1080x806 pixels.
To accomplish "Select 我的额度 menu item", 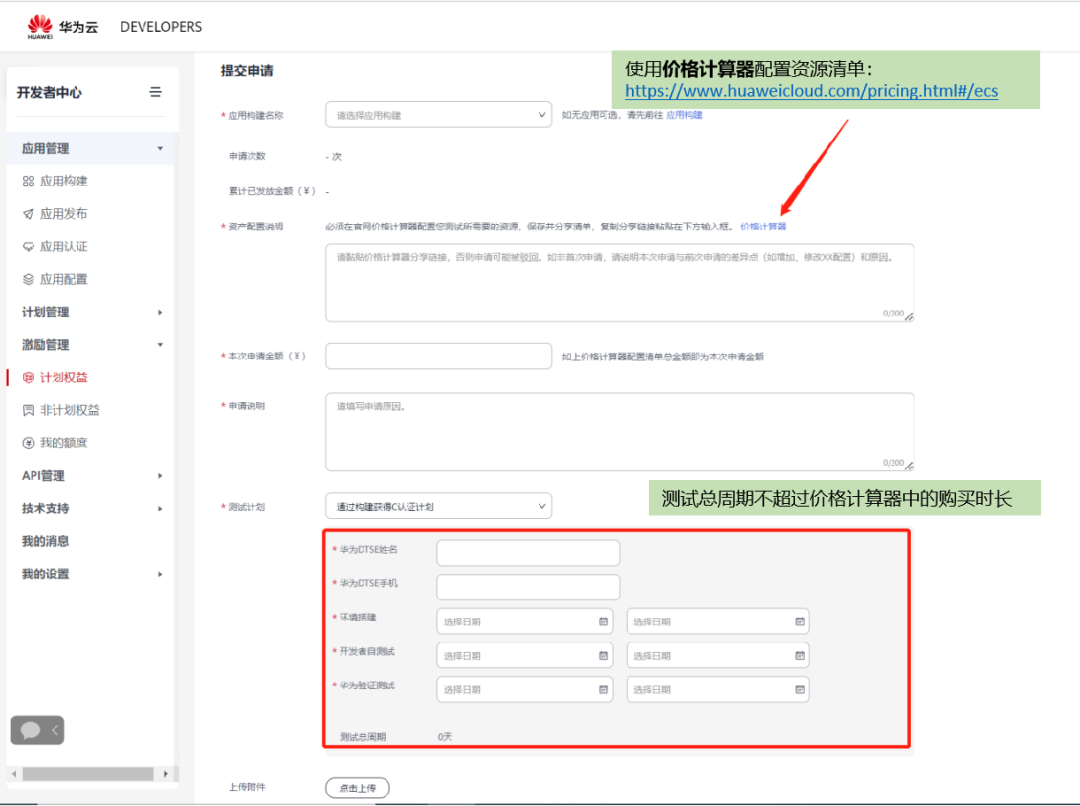I will [x=63, y=443].
